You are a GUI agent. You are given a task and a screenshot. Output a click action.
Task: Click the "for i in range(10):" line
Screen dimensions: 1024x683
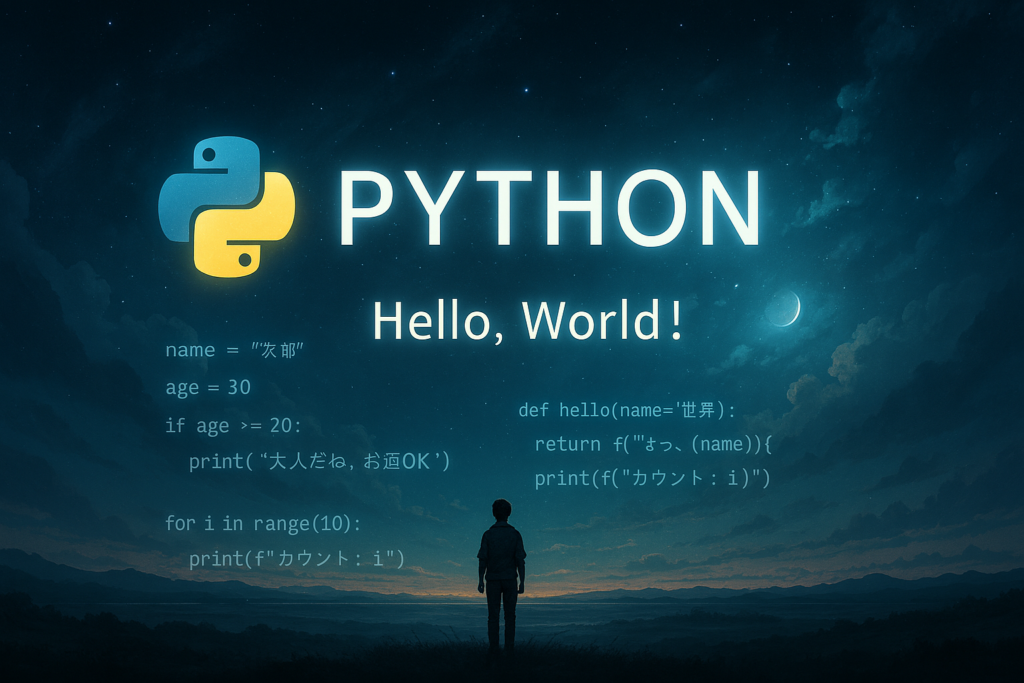click(263, 522)
